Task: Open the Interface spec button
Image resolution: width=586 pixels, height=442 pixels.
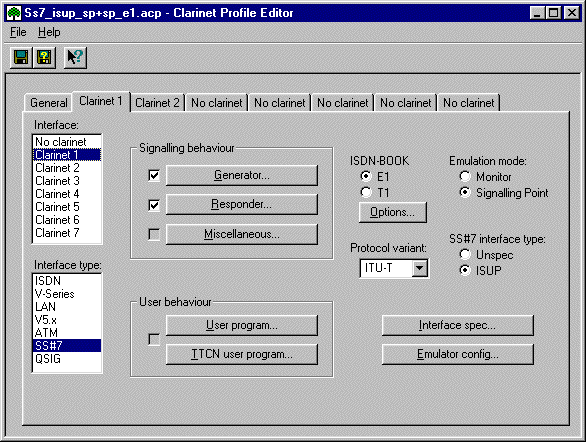Action: click(x=457, y=325)
